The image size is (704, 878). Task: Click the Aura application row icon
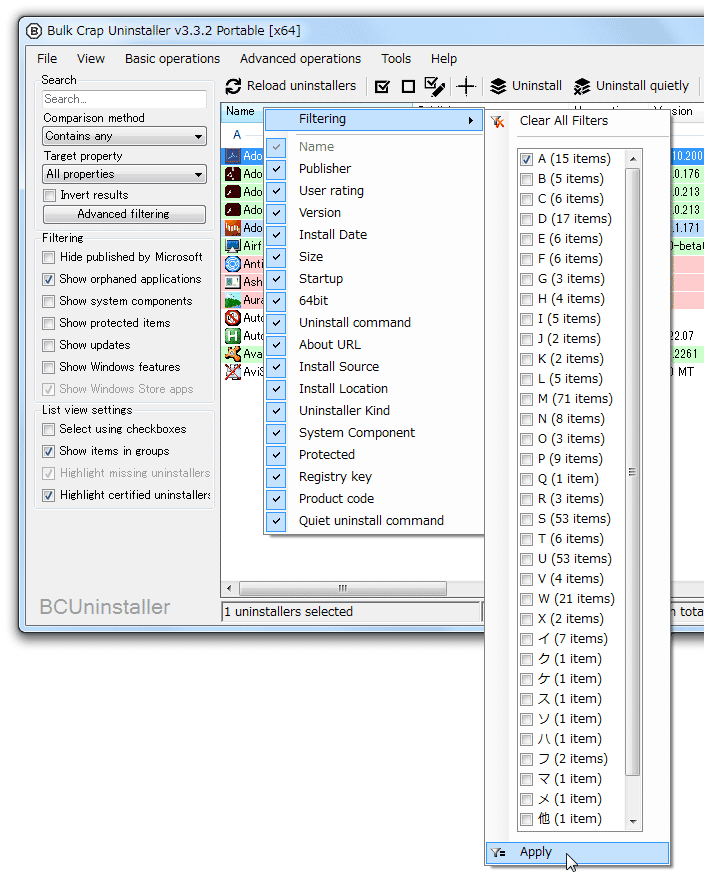pyautogui.click(x=232, y=300)
